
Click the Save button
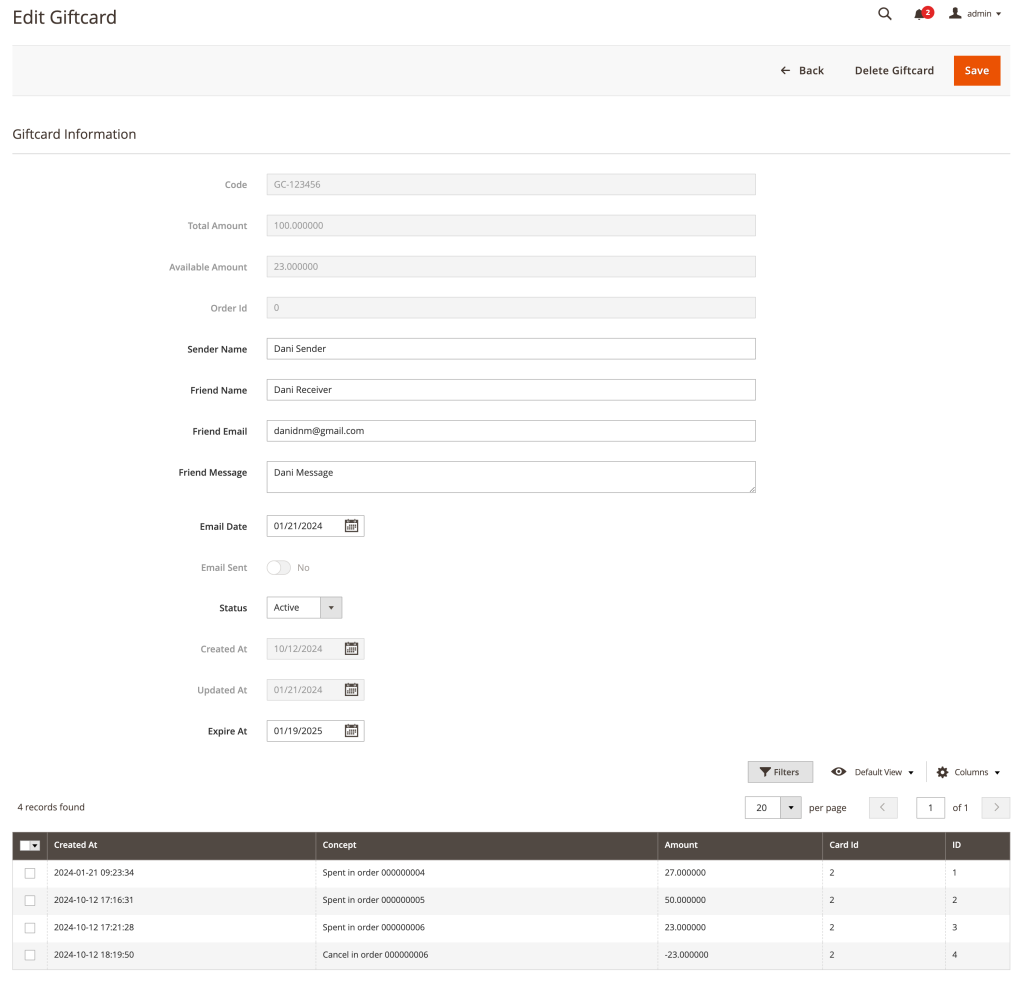click(x=976, y=71)
